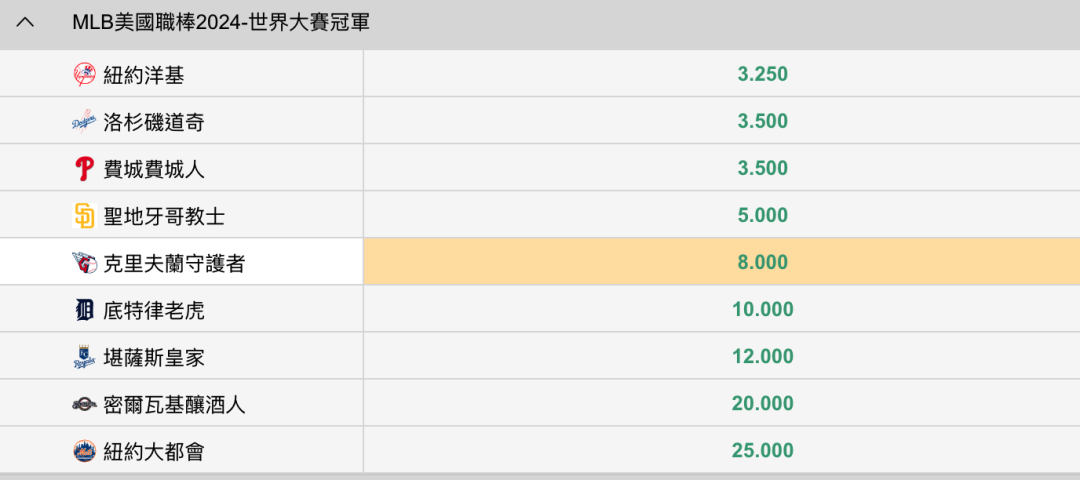Select the 25.000 odds for 紐約大都會
1080x480 pixels.
click(721, 450)
